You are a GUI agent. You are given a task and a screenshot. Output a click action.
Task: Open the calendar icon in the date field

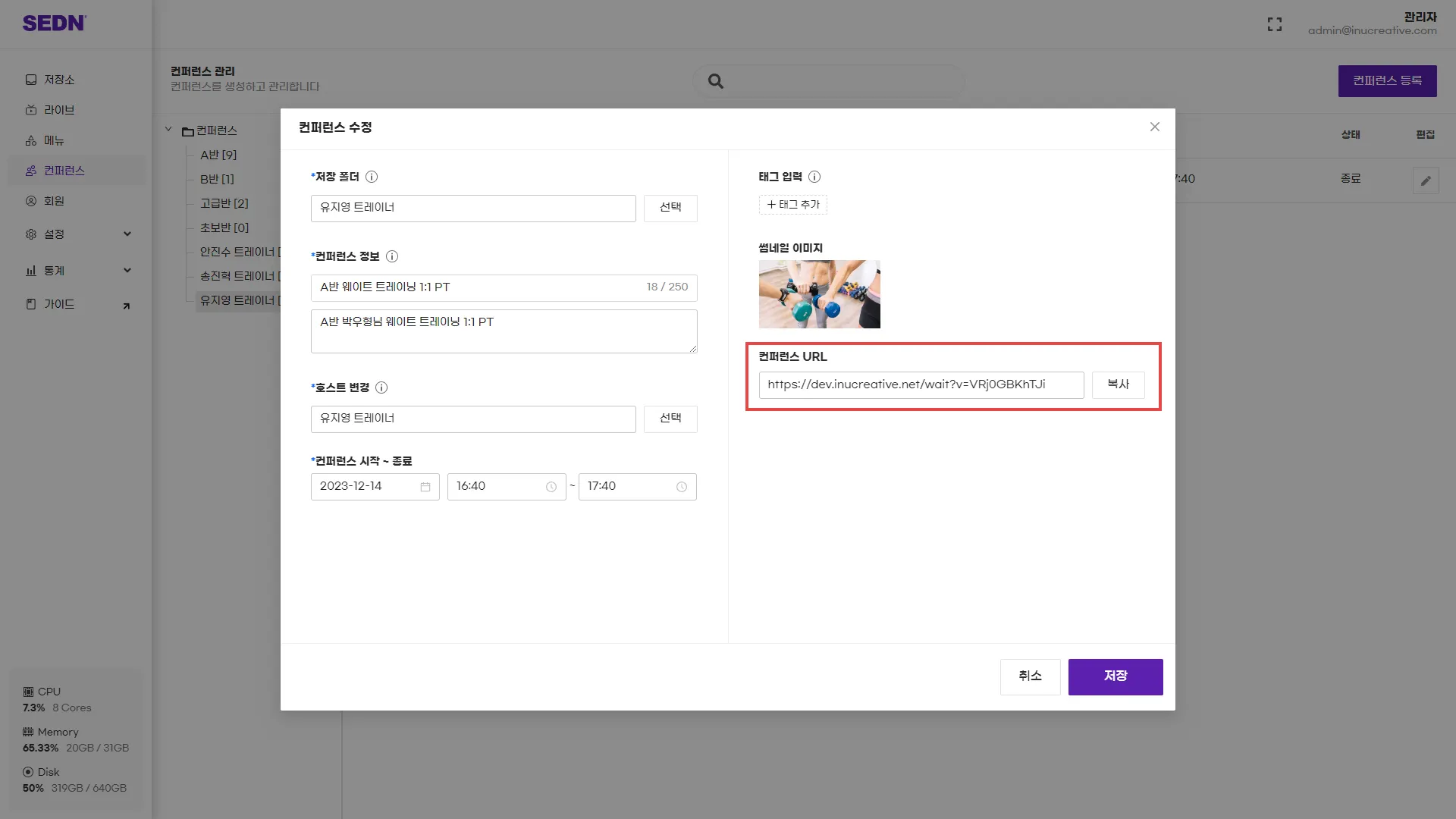425,487
